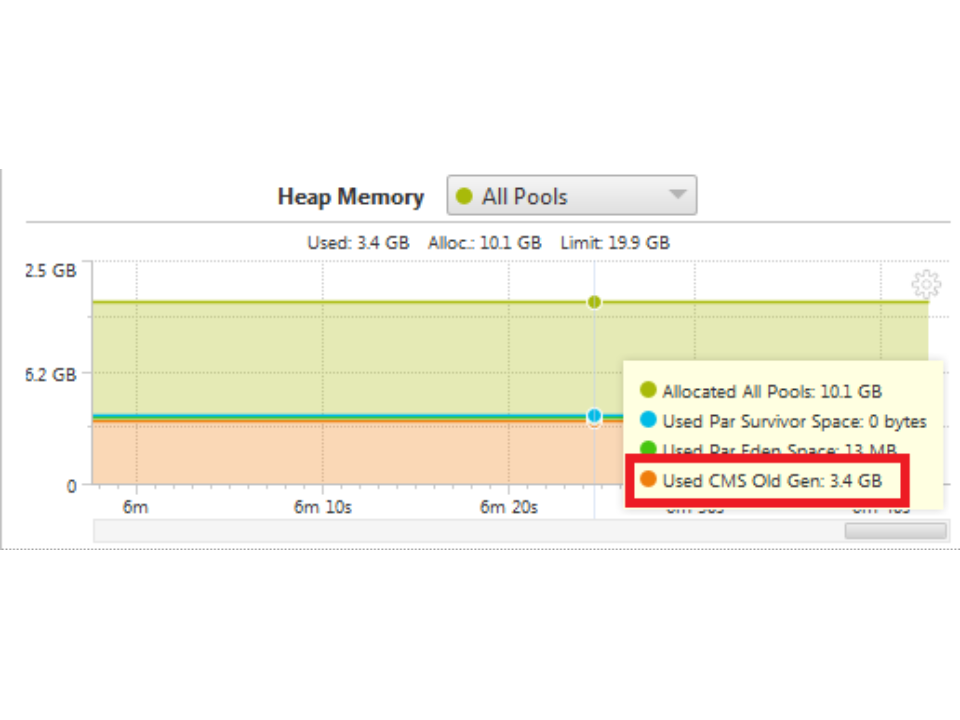
Task: Click the orange CMS Old Gen dot
Action: point(648,480)
